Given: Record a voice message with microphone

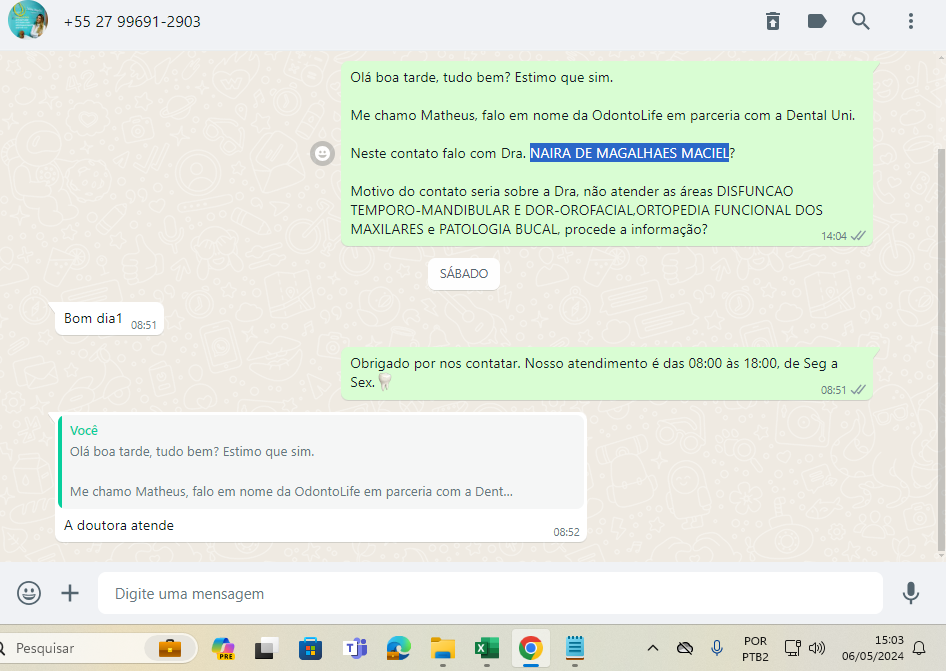Looking at the screenshot, I should (910, 593).
